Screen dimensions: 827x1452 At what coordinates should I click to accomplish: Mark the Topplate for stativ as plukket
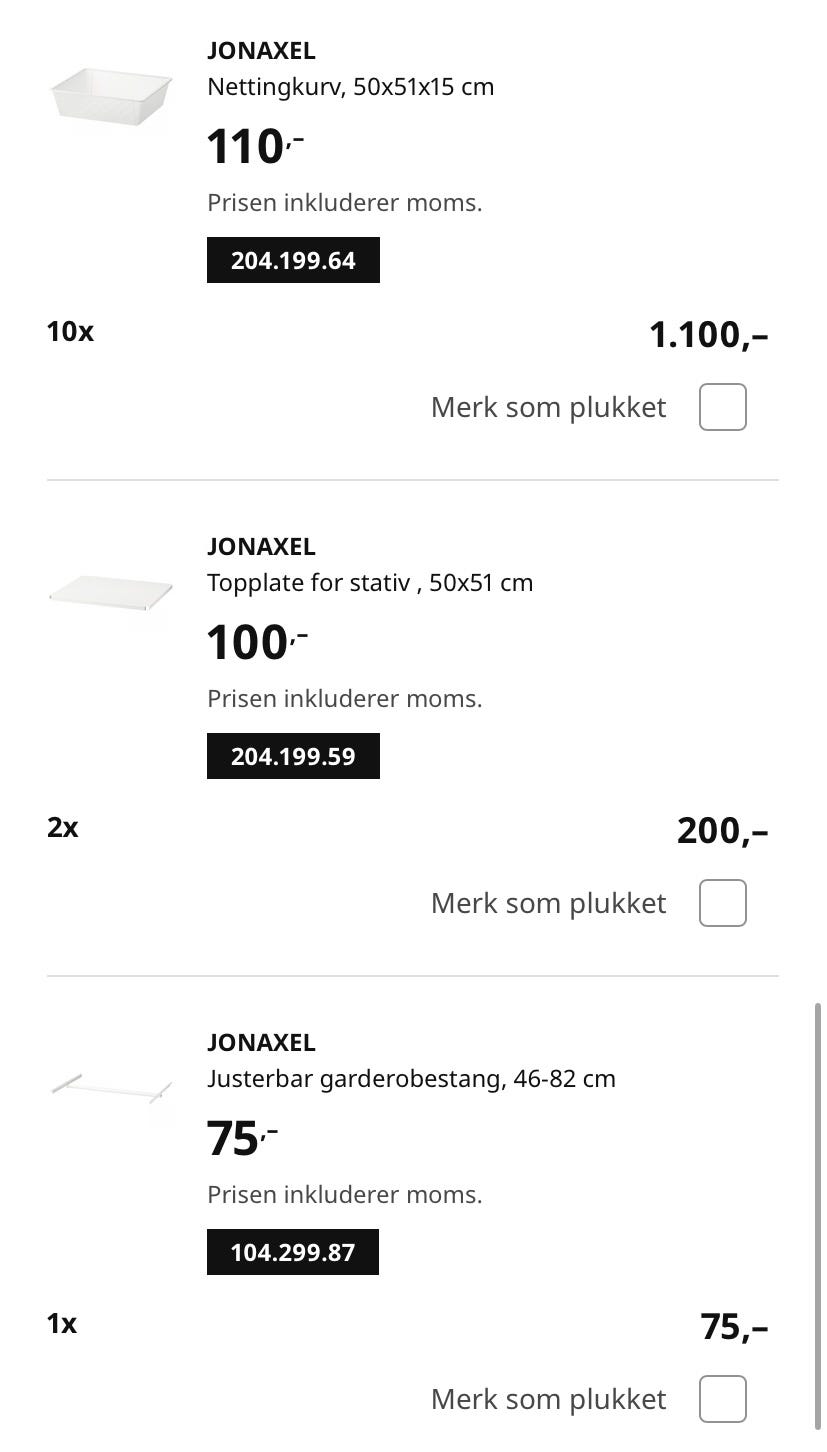point(722,903)
